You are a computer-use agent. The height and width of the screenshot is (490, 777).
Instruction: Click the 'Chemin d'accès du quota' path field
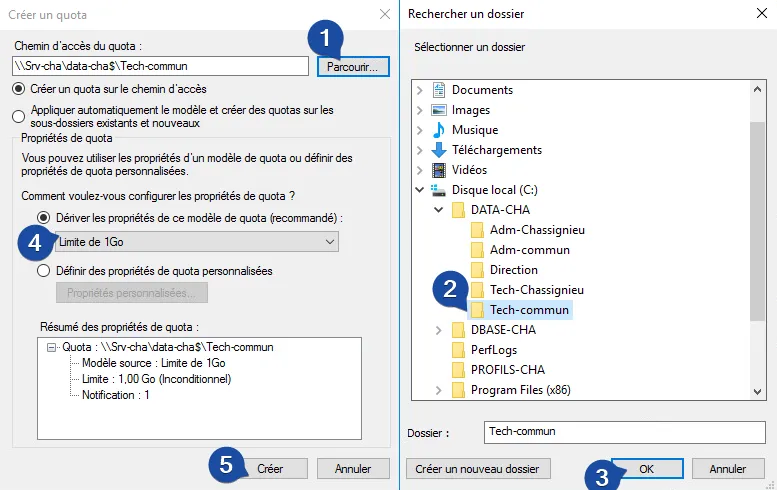(x=160, y=66)
